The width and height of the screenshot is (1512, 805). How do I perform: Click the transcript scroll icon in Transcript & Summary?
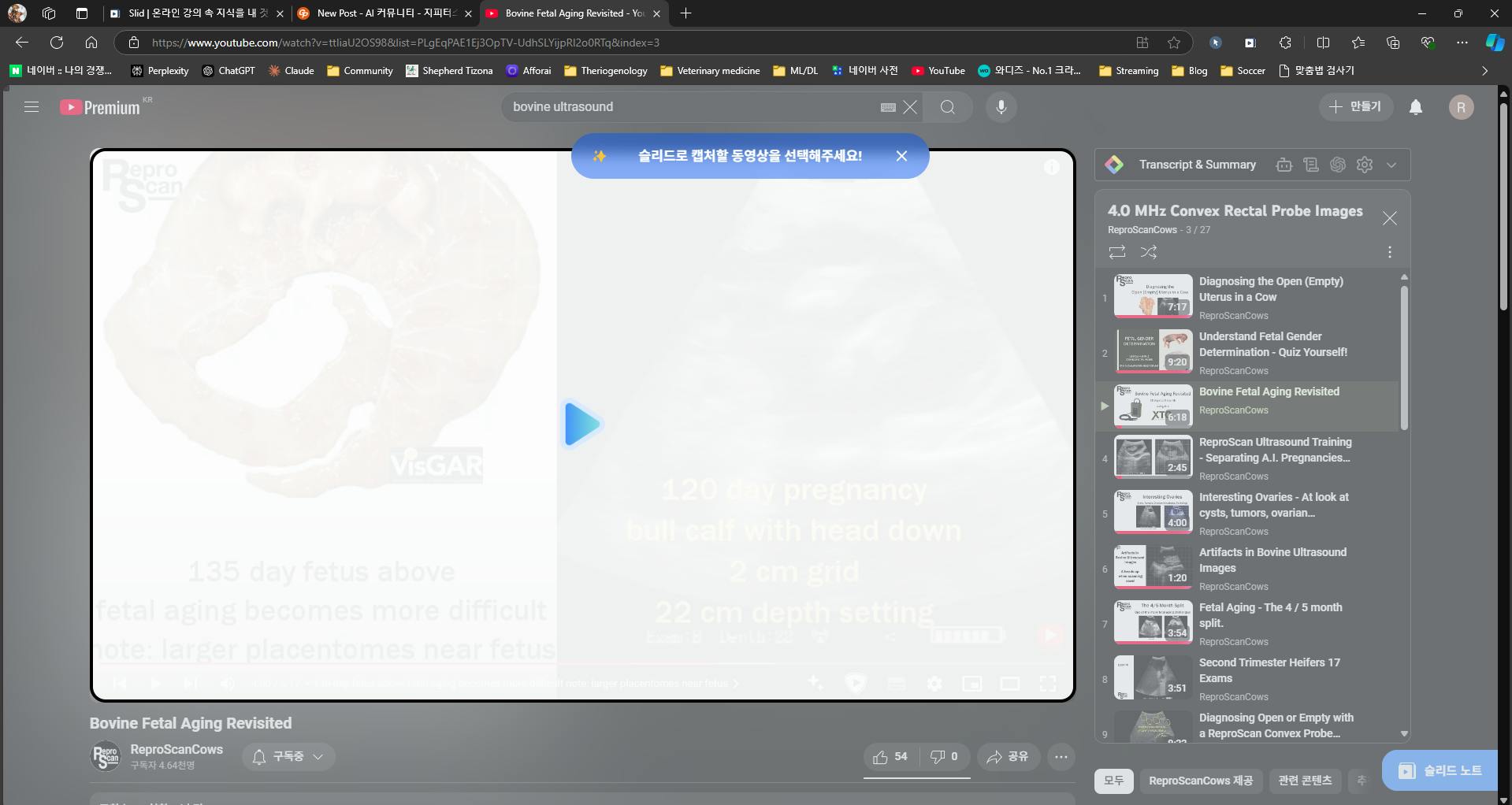point(1311,165)
